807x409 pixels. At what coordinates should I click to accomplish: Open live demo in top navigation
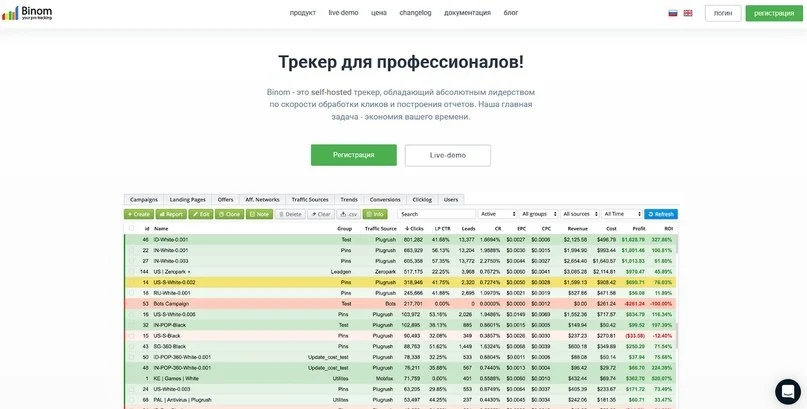coord(343,13)
